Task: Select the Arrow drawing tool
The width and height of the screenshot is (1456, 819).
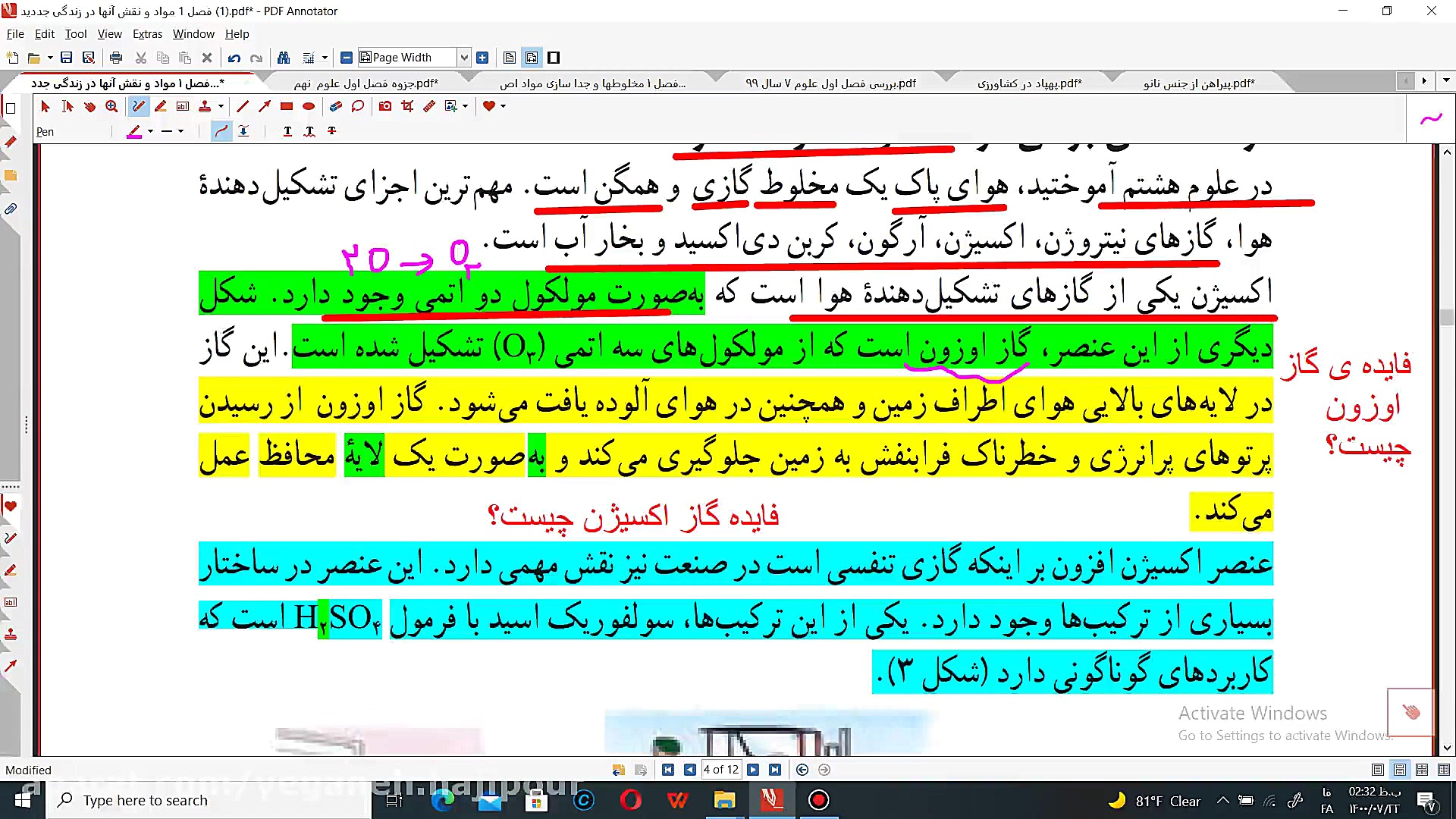Action: click(264, 106)
